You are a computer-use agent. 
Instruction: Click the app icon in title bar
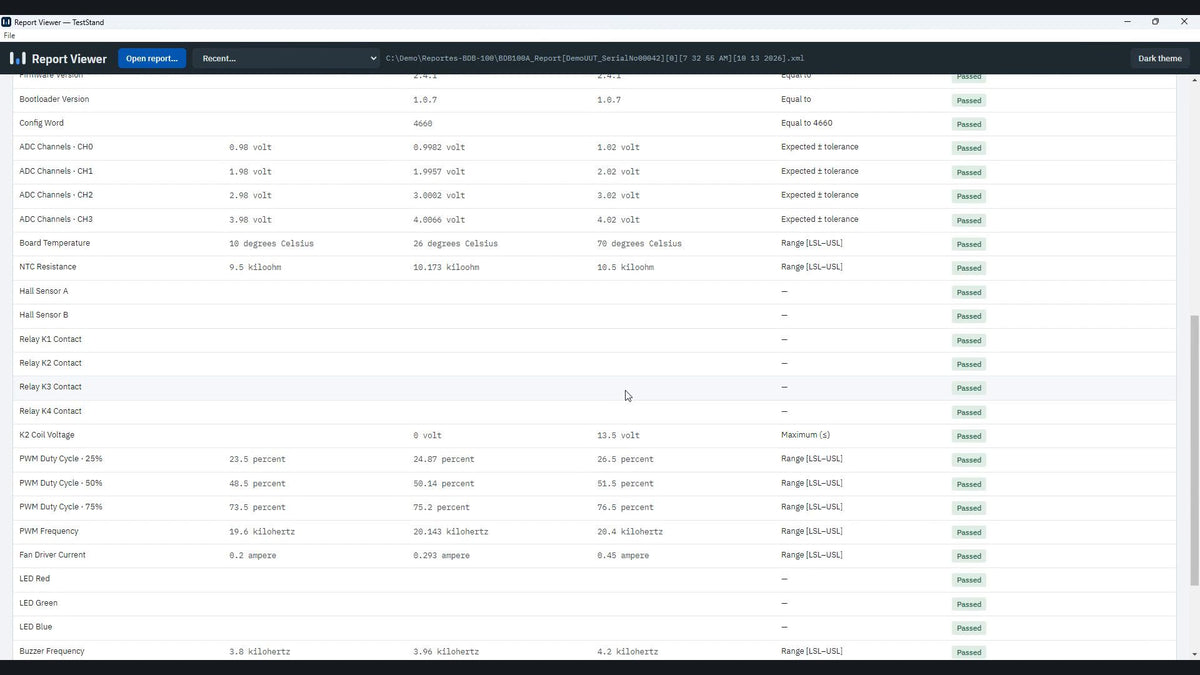(6, 22)
